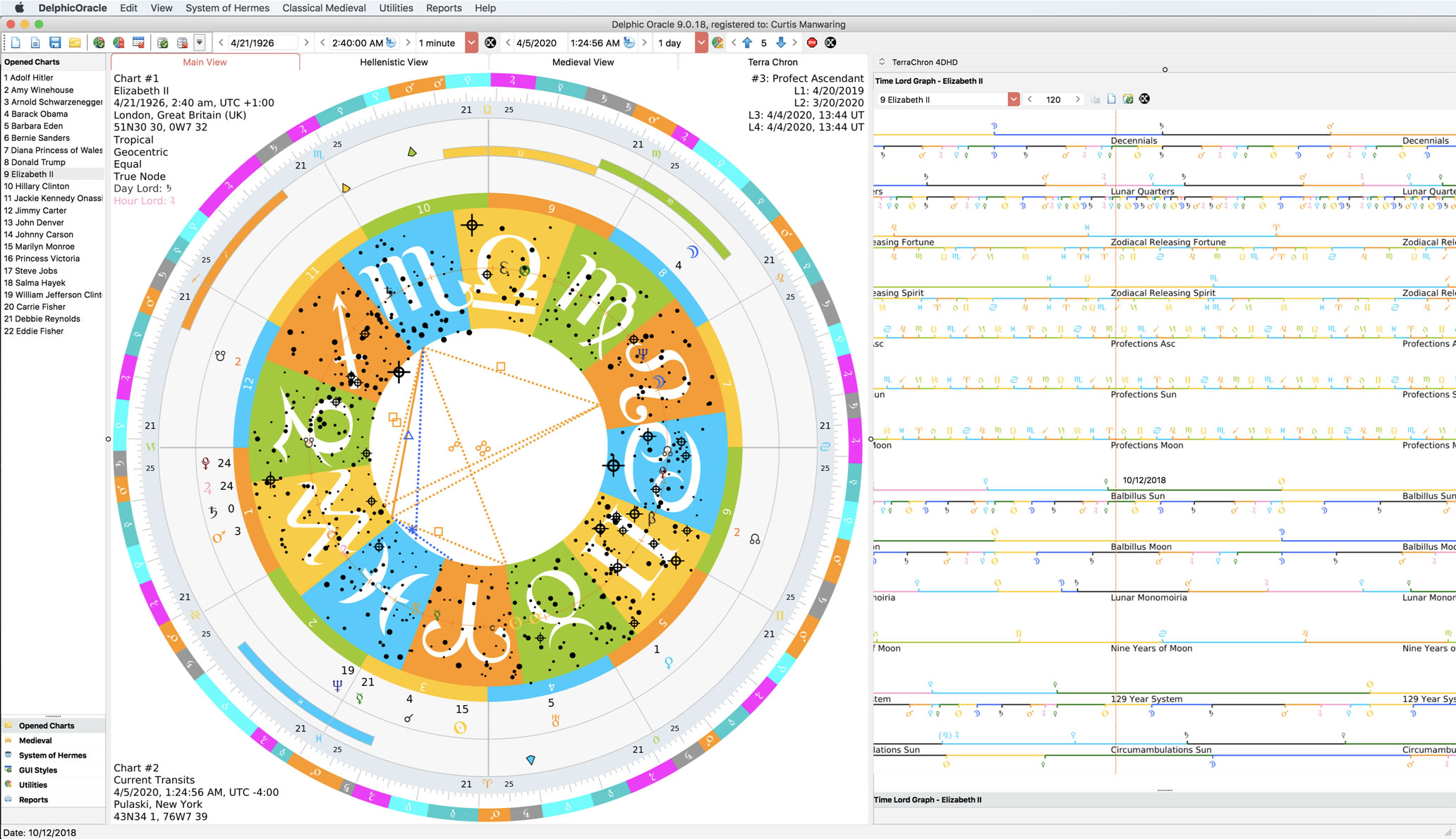The image size is (1456, 839).
Task: Select Barack Obama chart in the list
Action: [x=53, y=114]
